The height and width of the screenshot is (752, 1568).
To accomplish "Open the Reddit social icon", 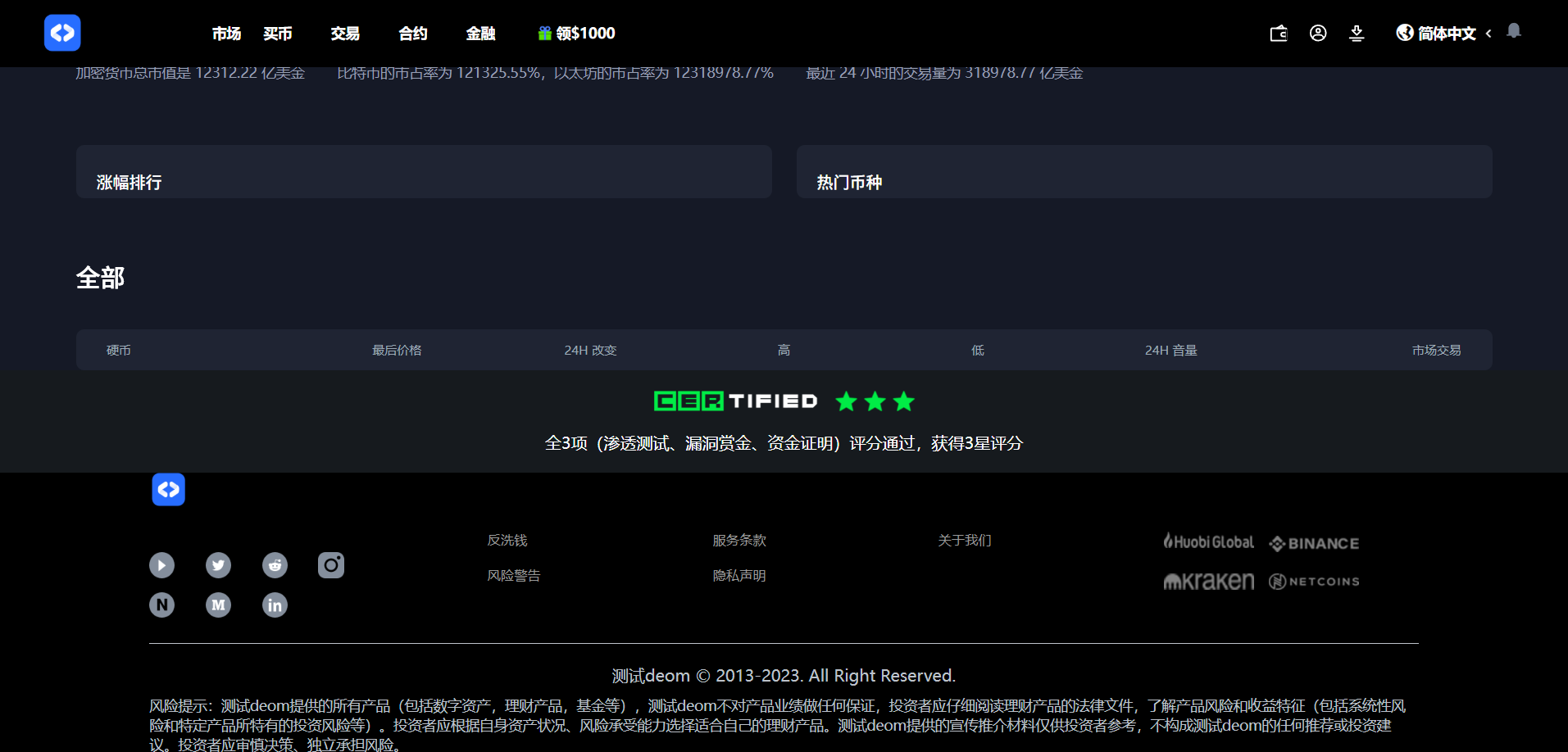I will pos(275,565).
